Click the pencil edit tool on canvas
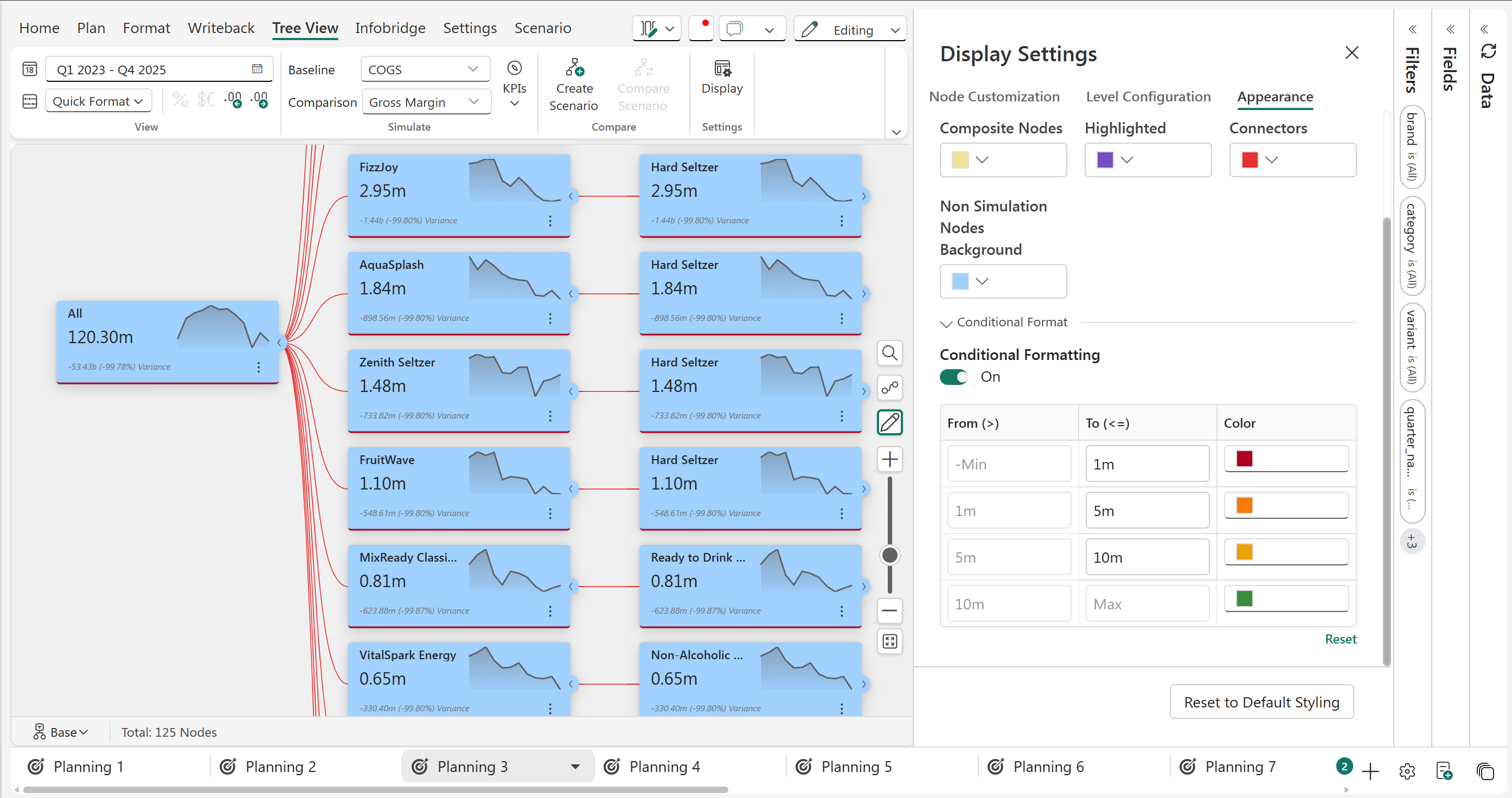The width and height of the screenshot is (1512, 798). (889, 422)
